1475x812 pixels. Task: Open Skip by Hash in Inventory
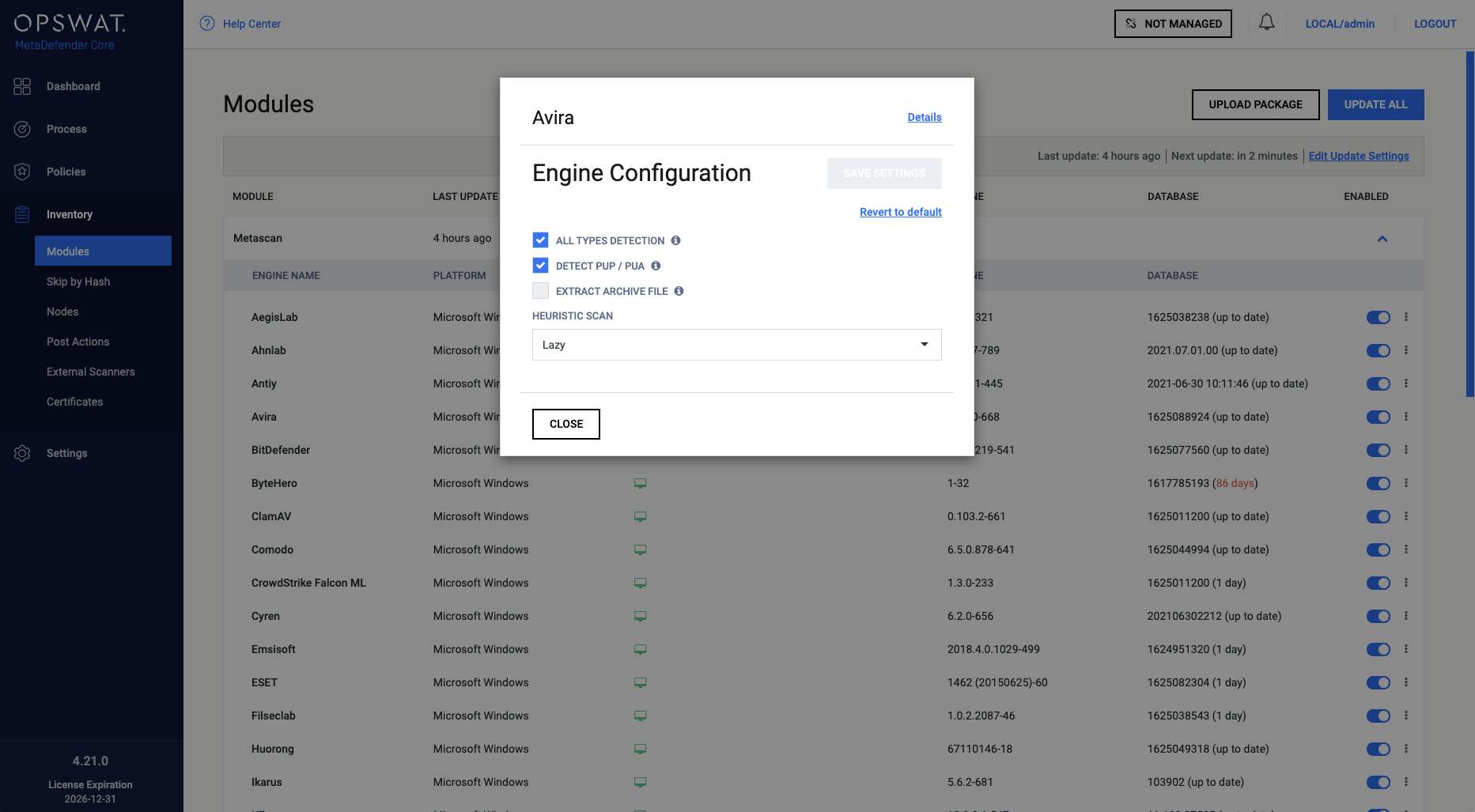point(78,281)
